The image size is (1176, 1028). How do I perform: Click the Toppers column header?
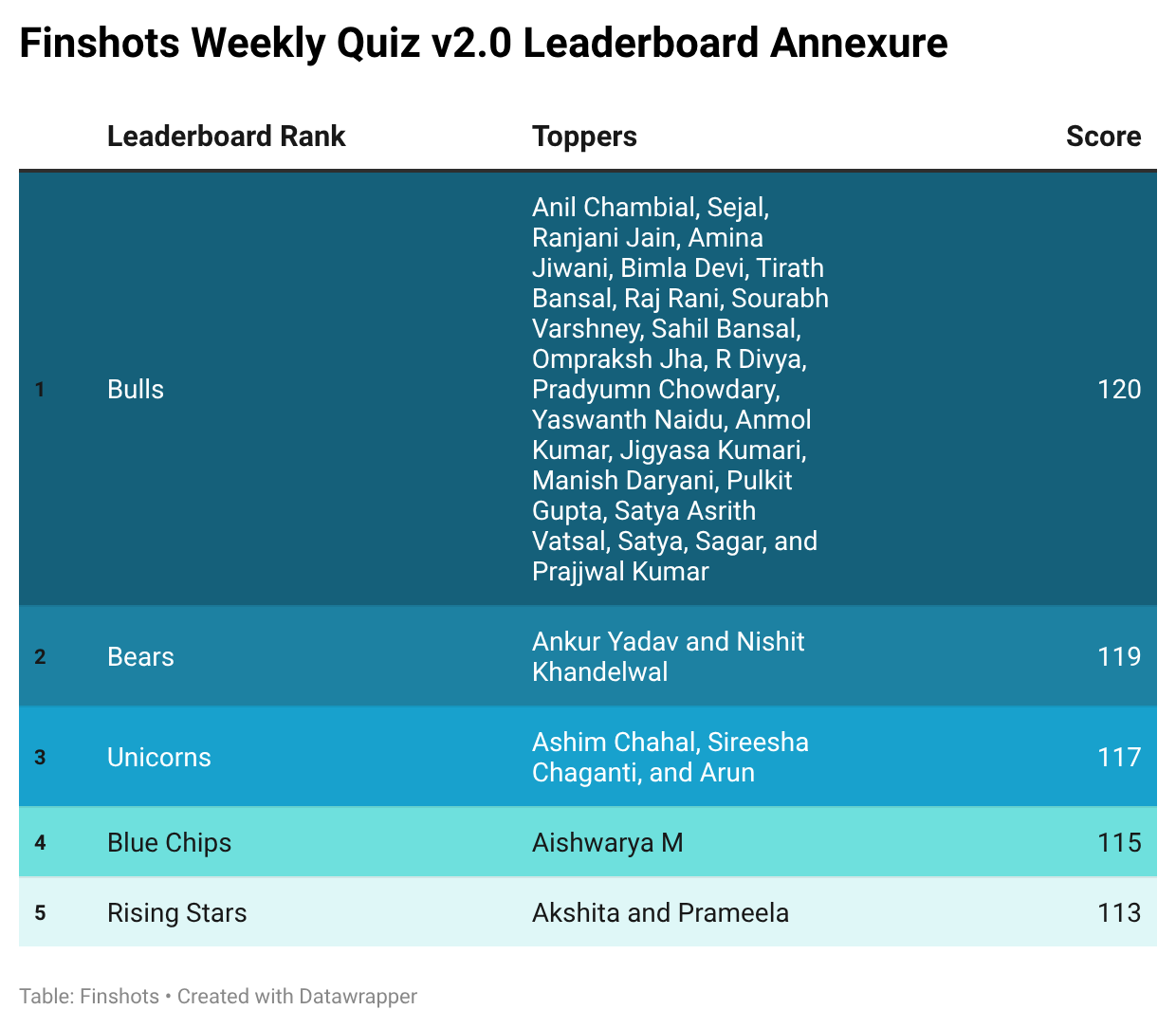click(x=584, y=137)
